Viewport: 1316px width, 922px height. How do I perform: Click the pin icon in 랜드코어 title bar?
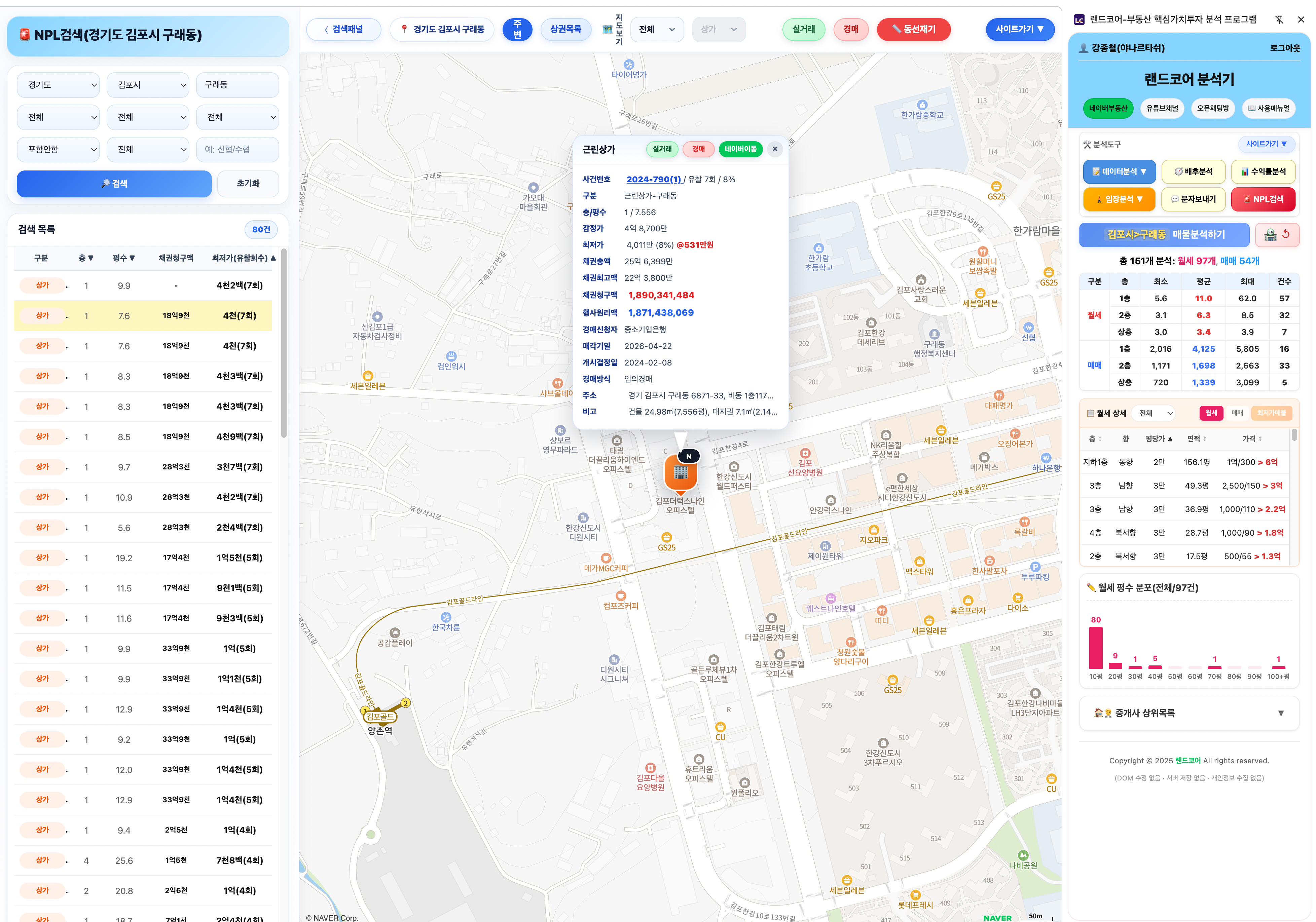pyautogui.click(x=1279, y=20)
